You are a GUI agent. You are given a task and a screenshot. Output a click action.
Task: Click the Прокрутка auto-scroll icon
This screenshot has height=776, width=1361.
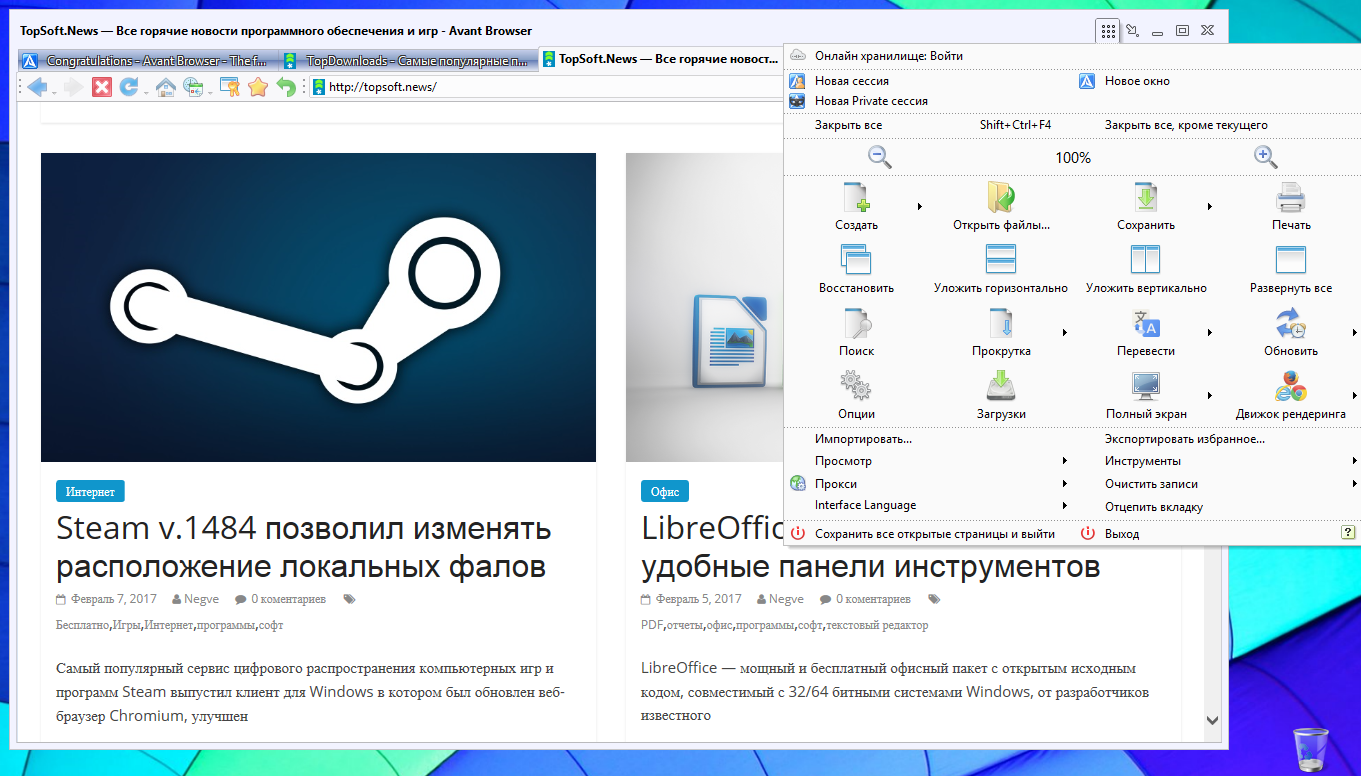point(1001,324)
